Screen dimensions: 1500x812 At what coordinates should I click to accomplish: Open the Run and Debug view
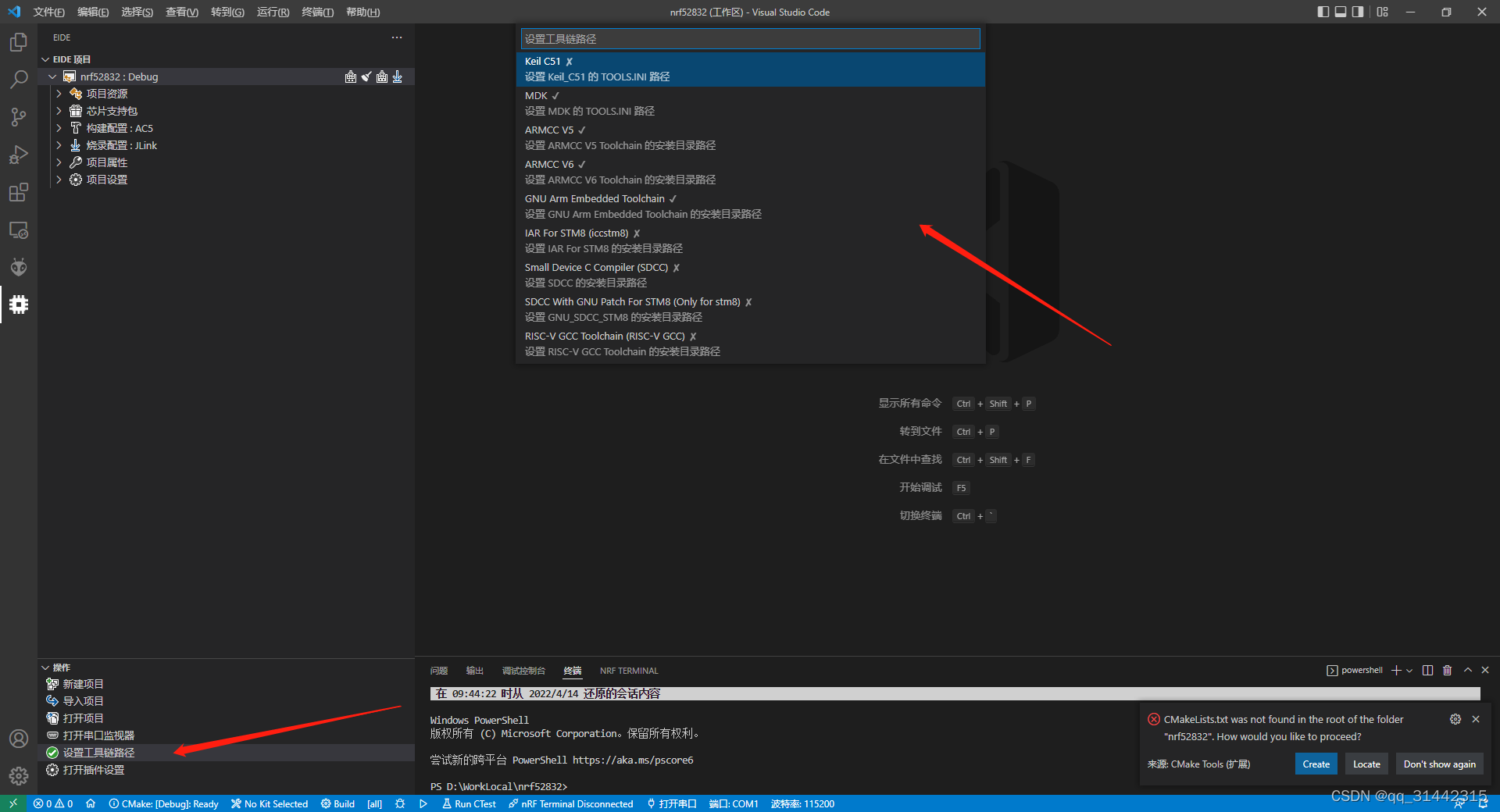coord(19,155)
